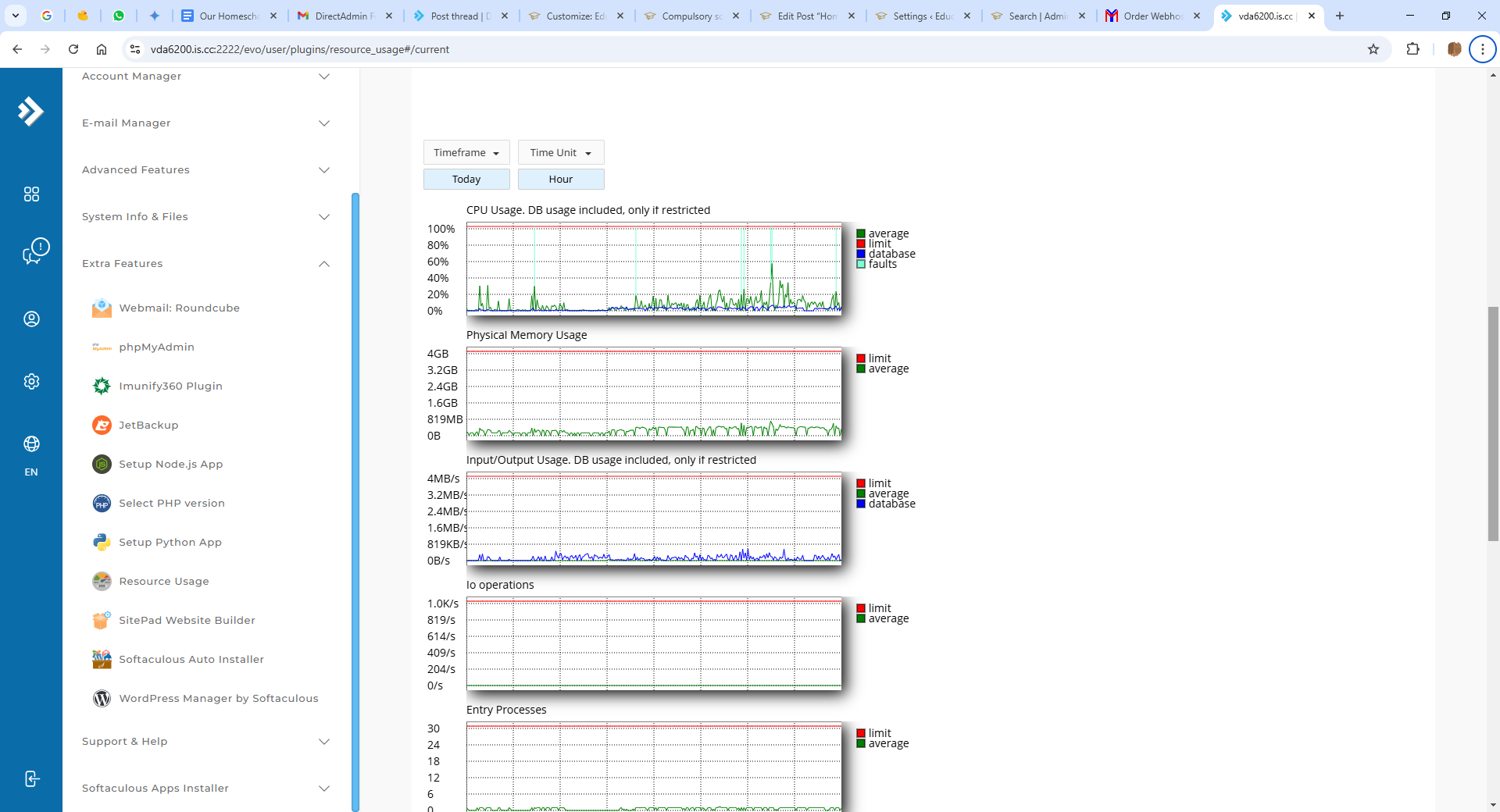
Task: Open the WordPress Manager by Softaculous link
Action: 219,699
